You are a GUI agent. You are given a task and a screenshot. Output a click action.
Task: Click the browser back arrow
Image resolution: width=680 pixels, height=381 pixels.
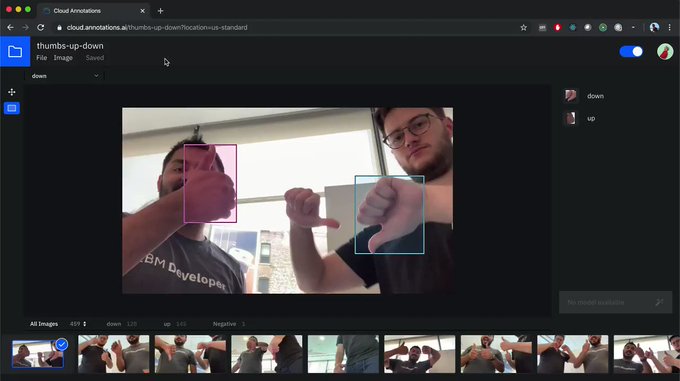[x=10, y=27]
